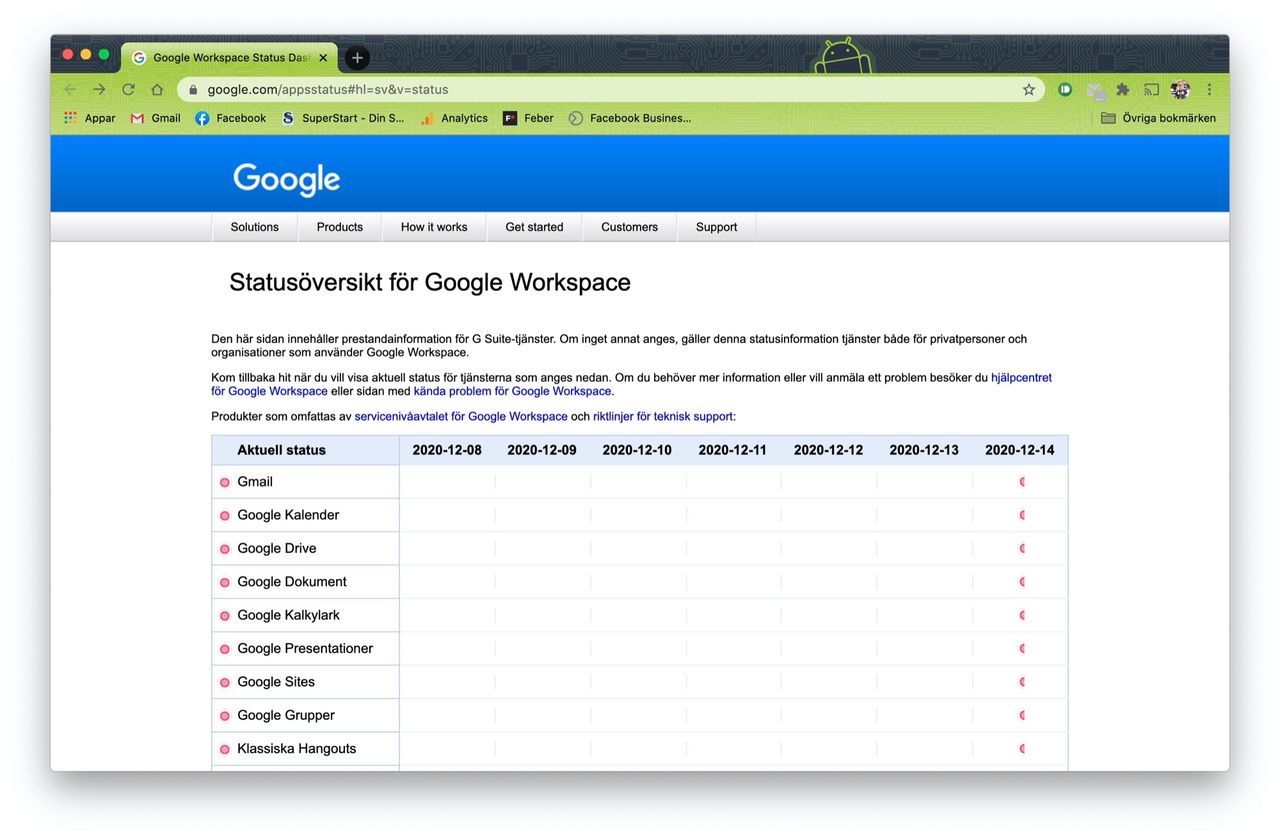
Task: Open the 2020-12-14 incident marker in Gmail row
Action: (x=1022, y=482)
